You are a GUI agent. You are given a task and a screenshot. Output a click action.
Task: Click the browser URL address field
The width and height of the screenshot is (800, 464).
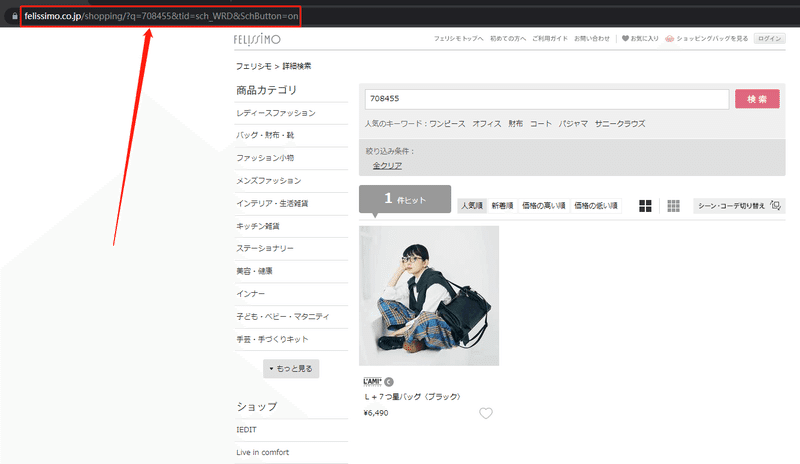click(161, 16)
